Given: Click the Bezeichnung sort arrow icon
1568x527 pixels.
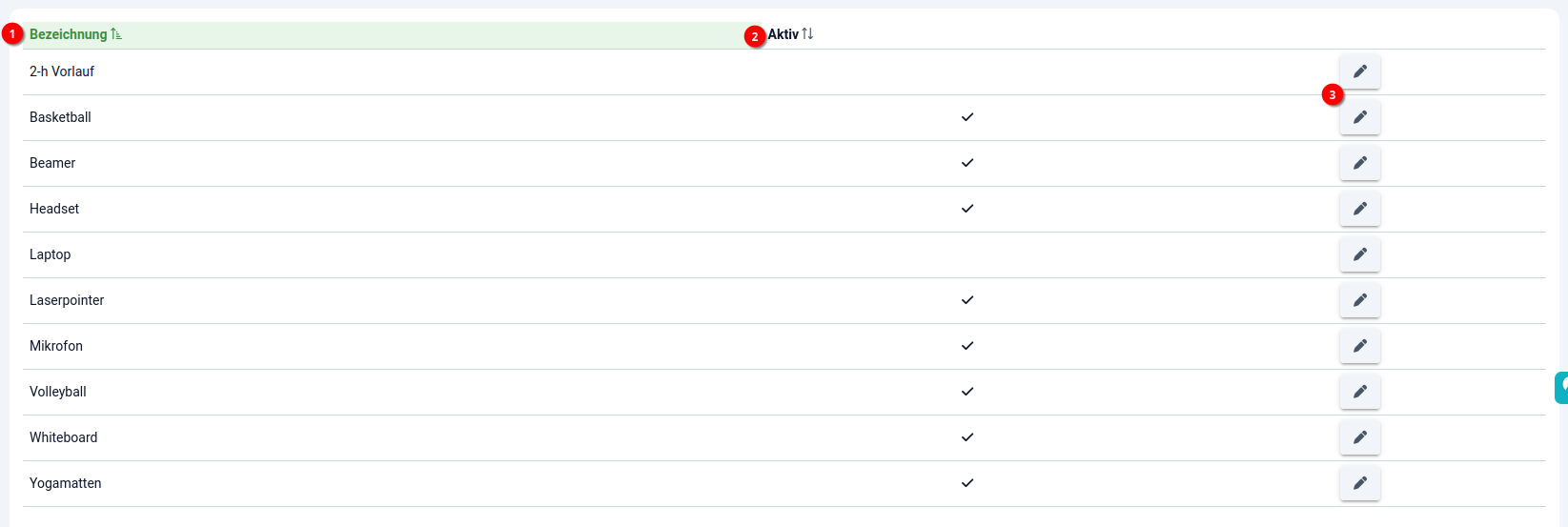Looking at the screenshot, I should (x=116, y=34).
